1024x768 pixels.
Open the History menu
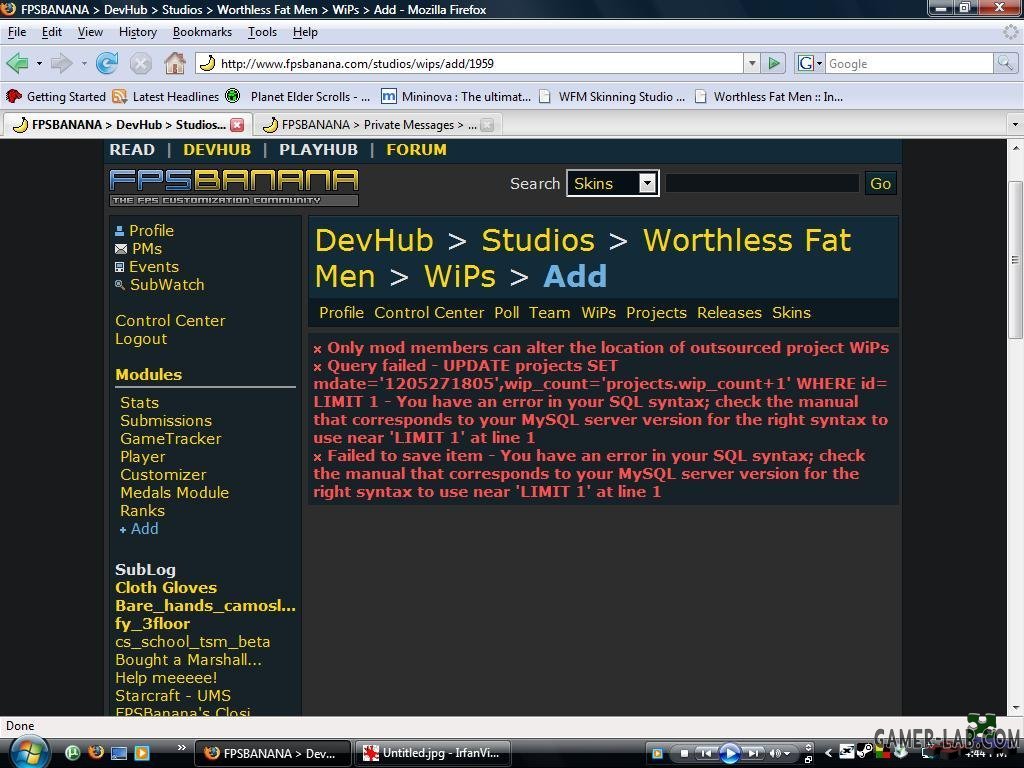point(138,32)
